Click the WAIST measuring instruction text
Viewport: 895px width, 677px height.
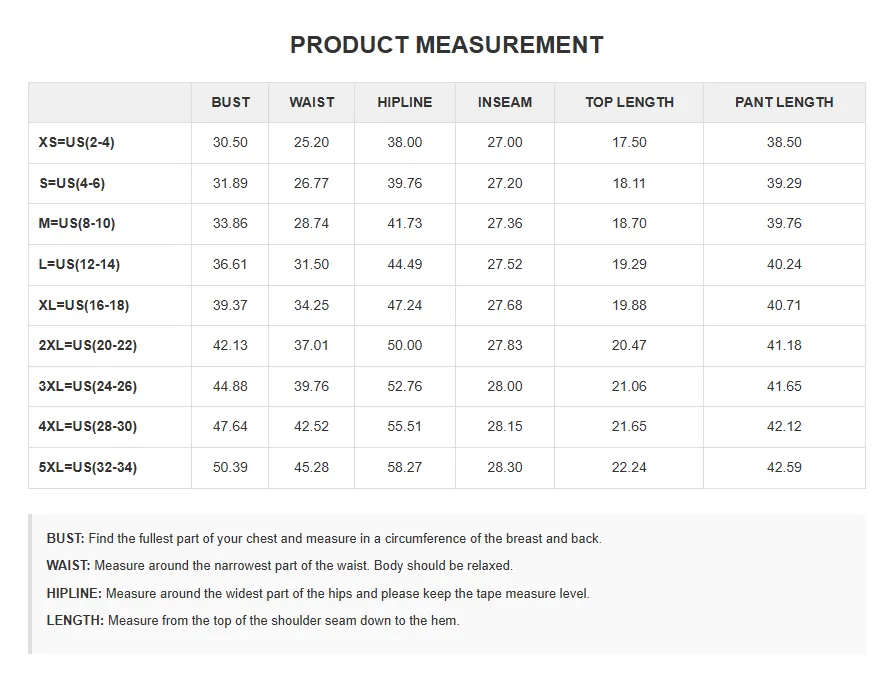coord(279,566)
